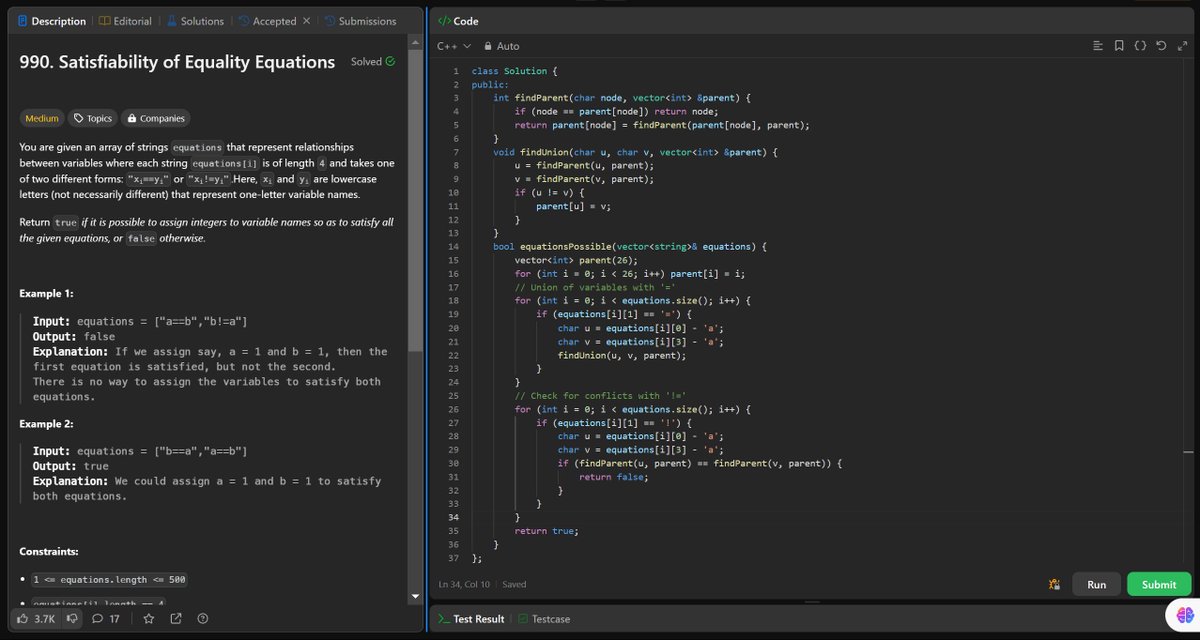Open the Description tab
The height and width of the screenshot is (640, 1200).
(51, 21)
